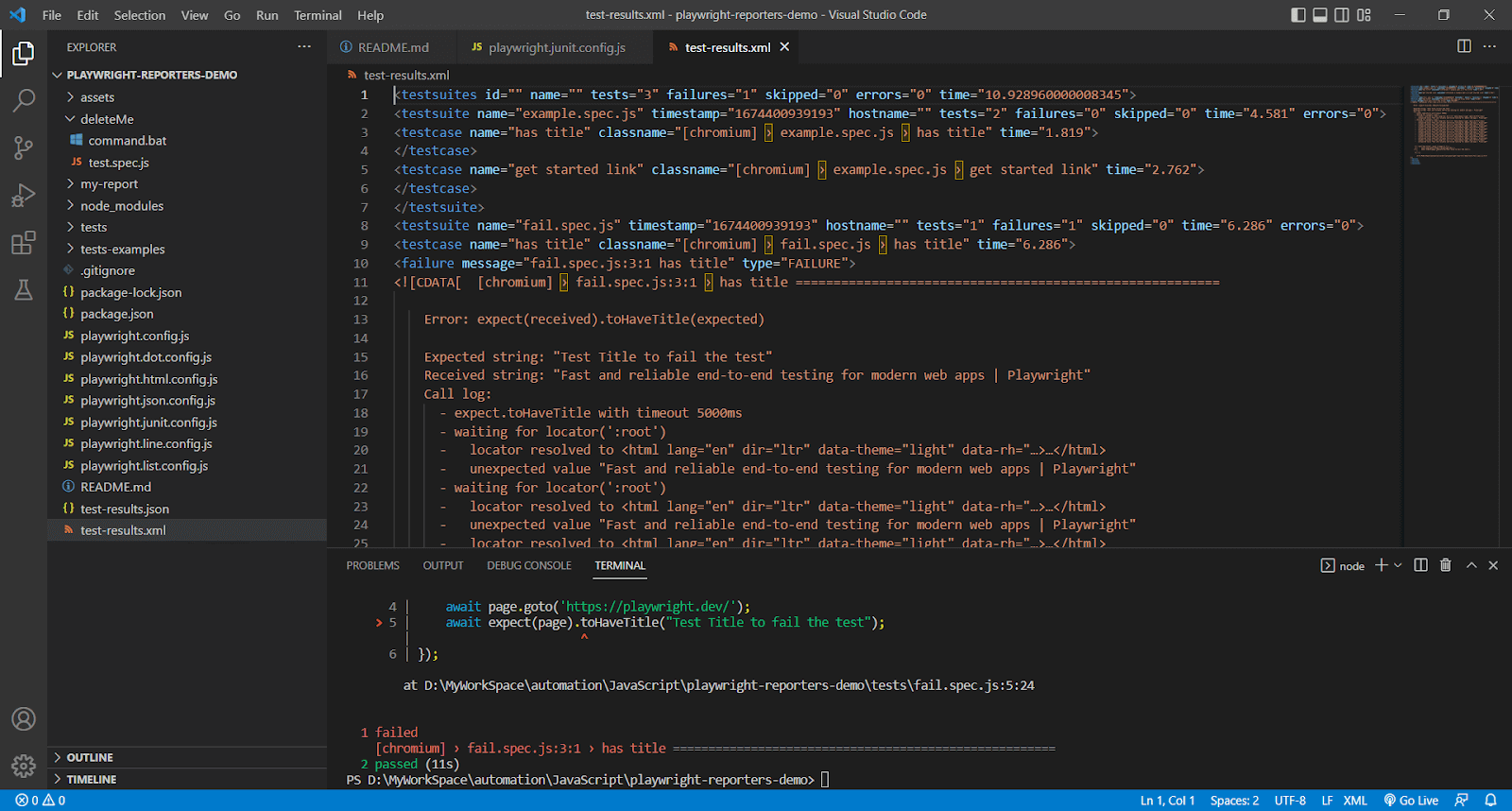The image size is (1512, 811).
Task: Expand the node_modules folder
Action: [187, 206]
